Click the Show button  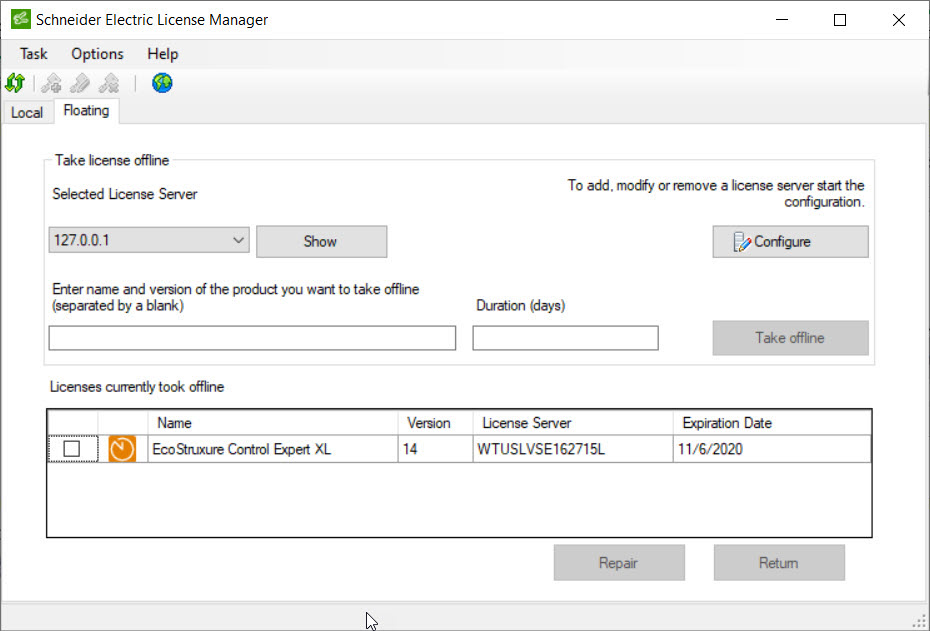pyautogui.click(x=321, y=241)
